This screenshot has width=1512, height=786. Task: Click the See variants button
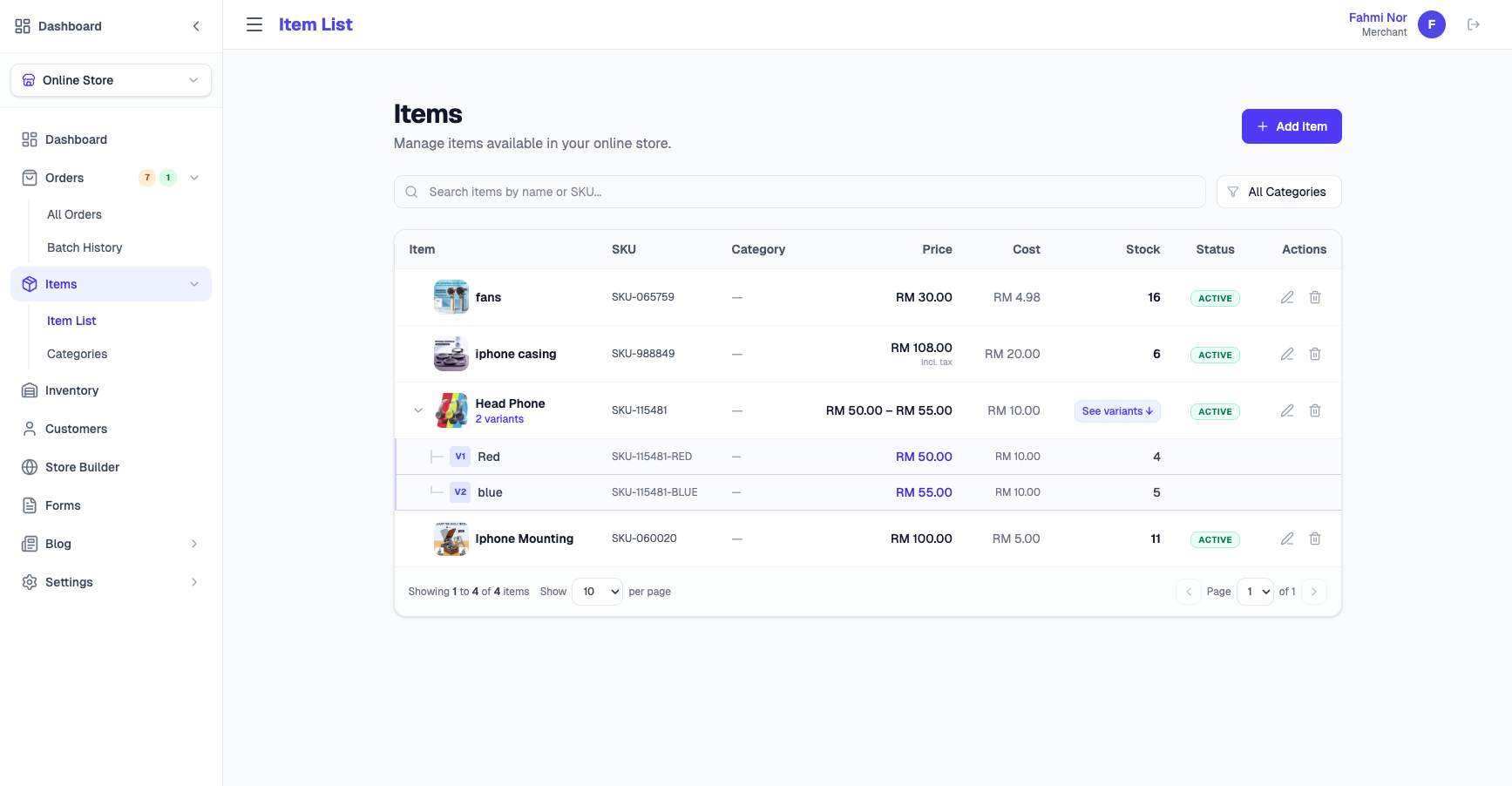[x=1116, y=411]
